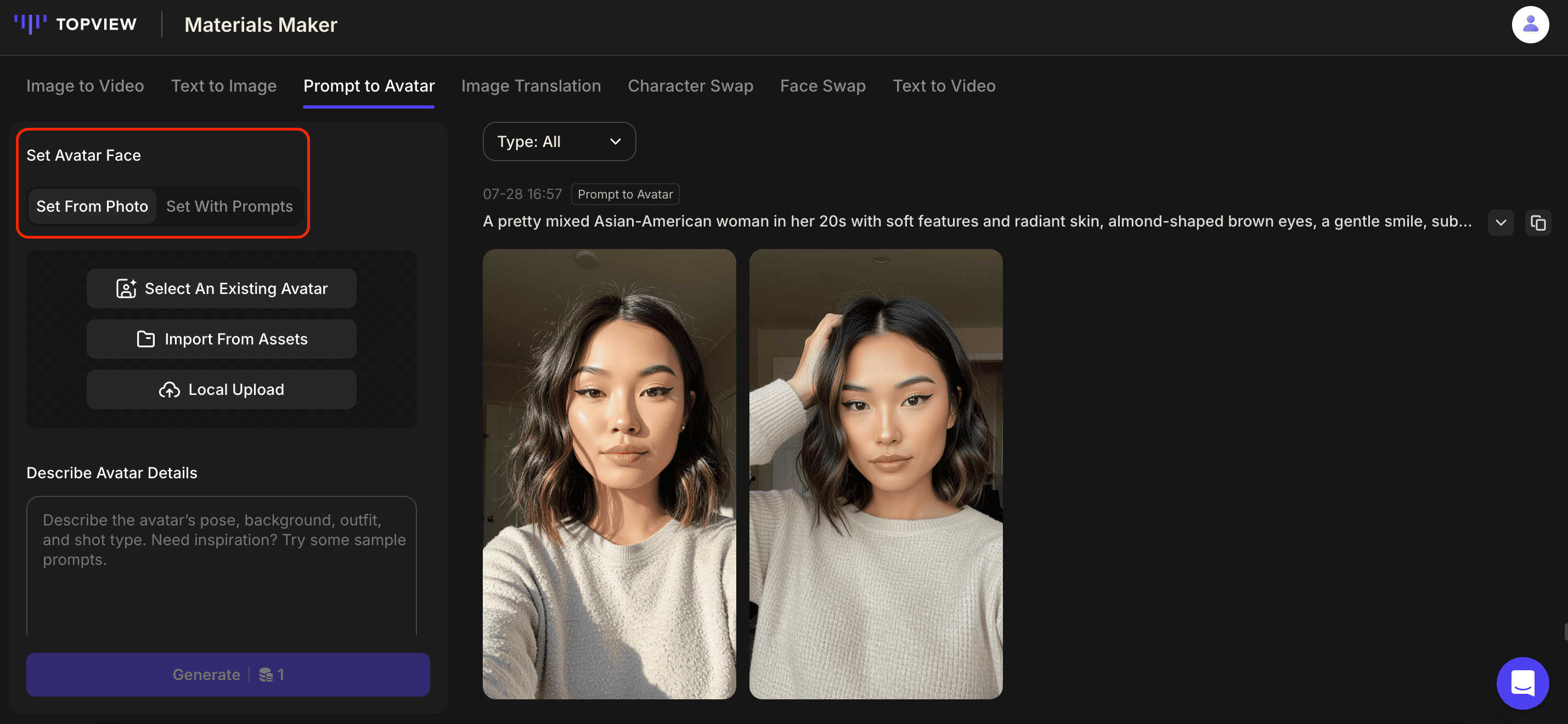
Task: Click the Generate button
Action: pos(228,674)
